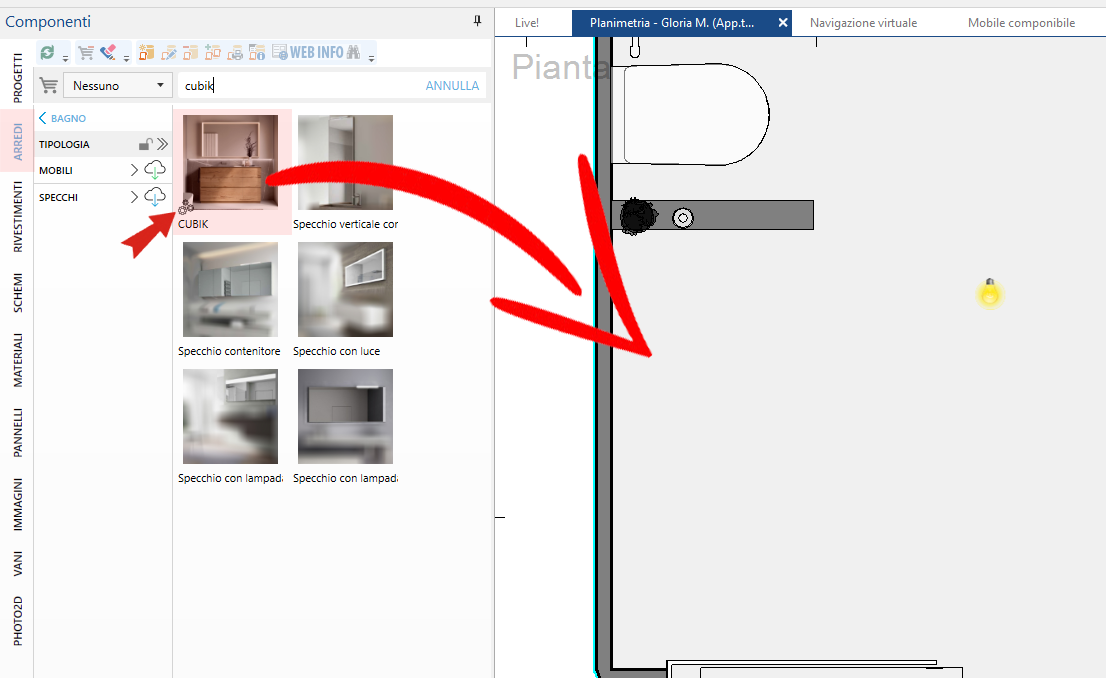Expand the MOBILI category chevron
The width and height of the screenshot is (1106, 678).
[134, 170]
